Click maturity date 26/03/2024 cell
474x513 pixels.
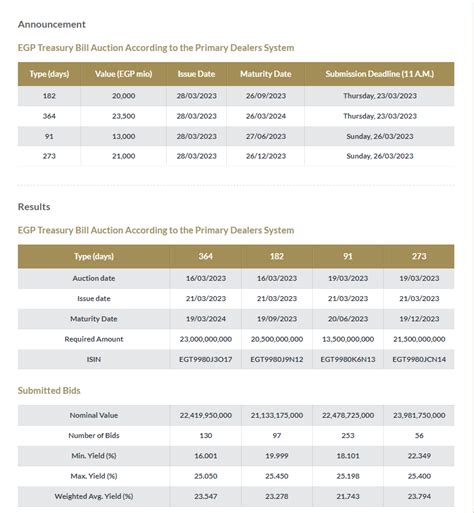point(266,116)
